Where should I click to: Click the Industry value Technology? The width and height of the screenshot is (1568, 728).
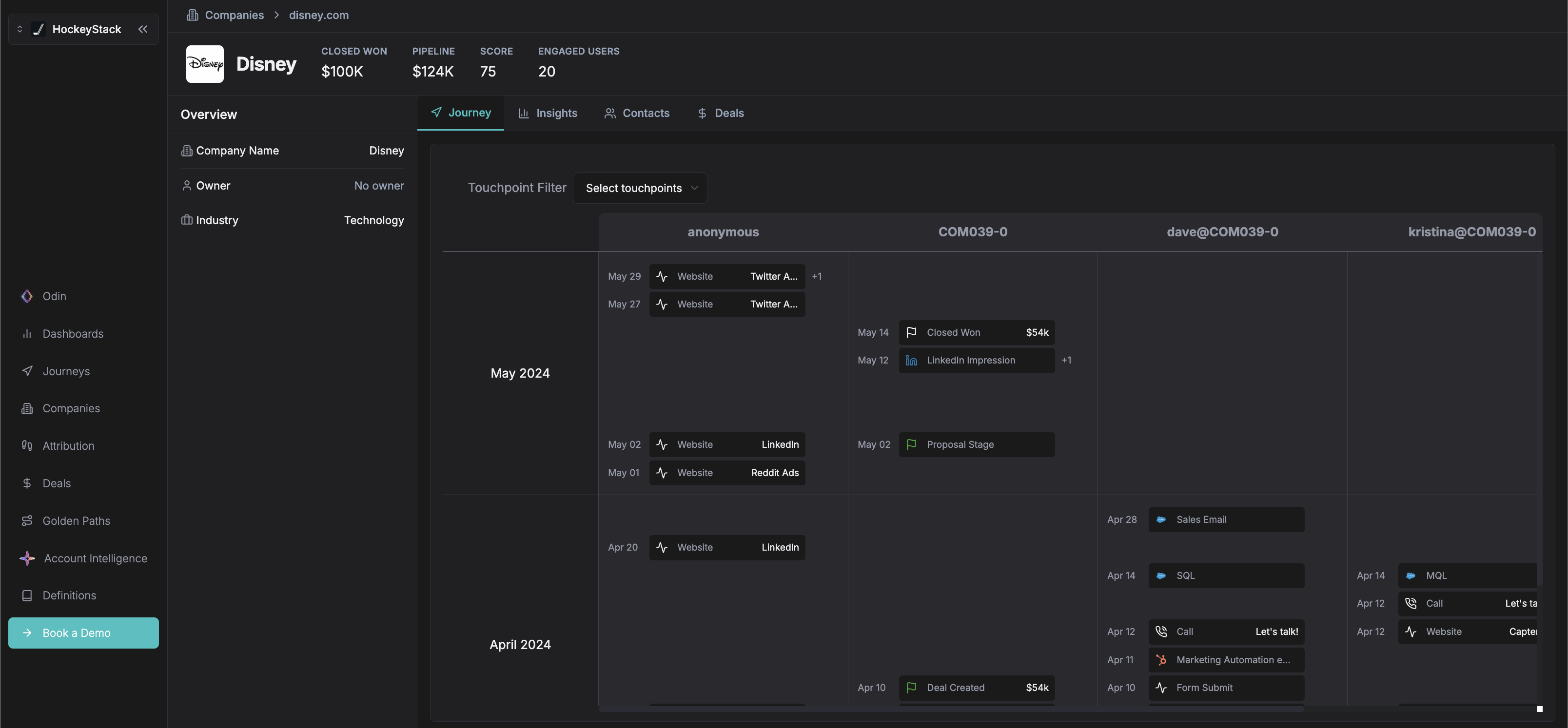click(x=374, y=221)
